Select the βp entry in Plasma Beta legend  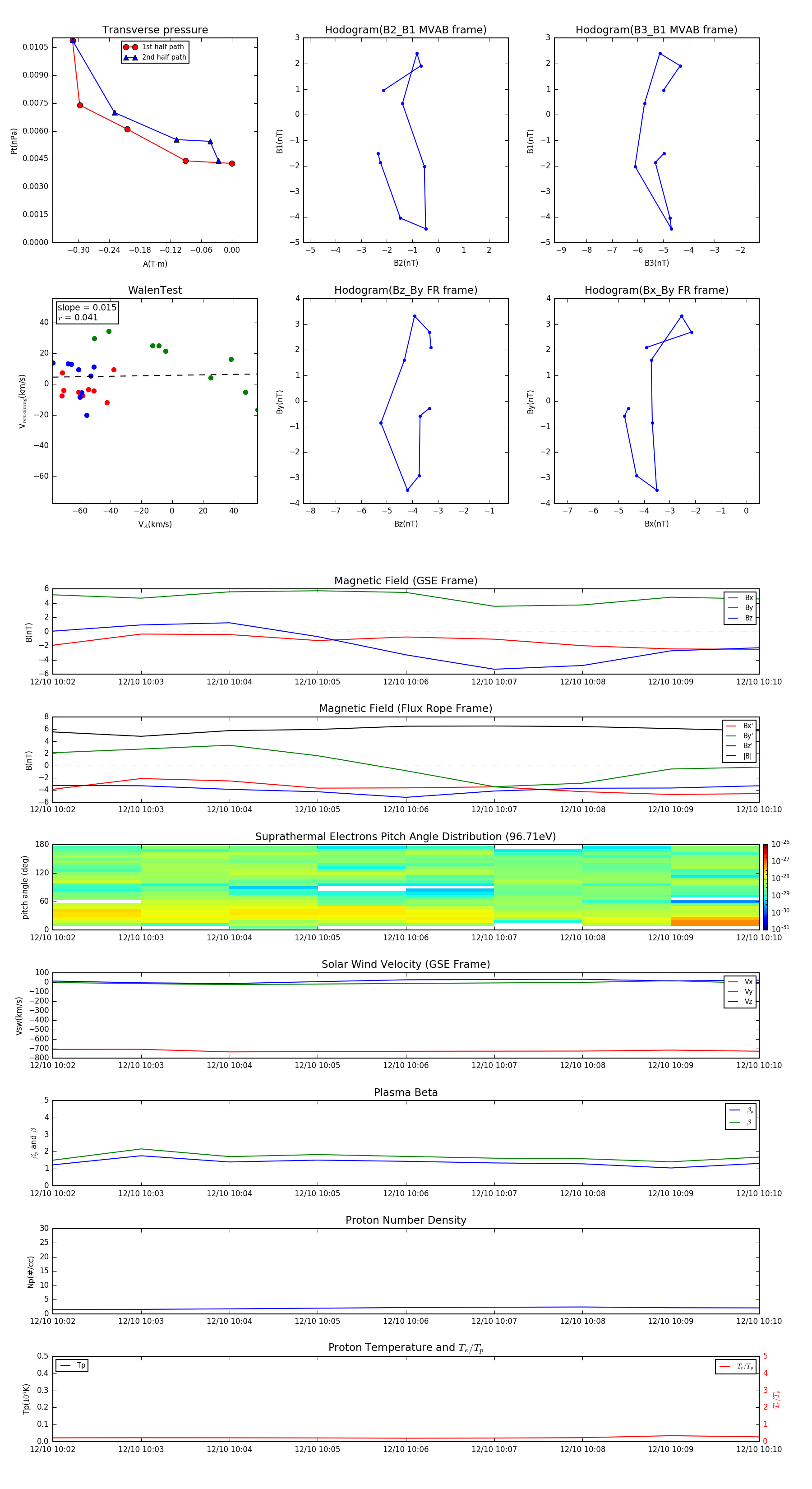(x=741, y=1110)
